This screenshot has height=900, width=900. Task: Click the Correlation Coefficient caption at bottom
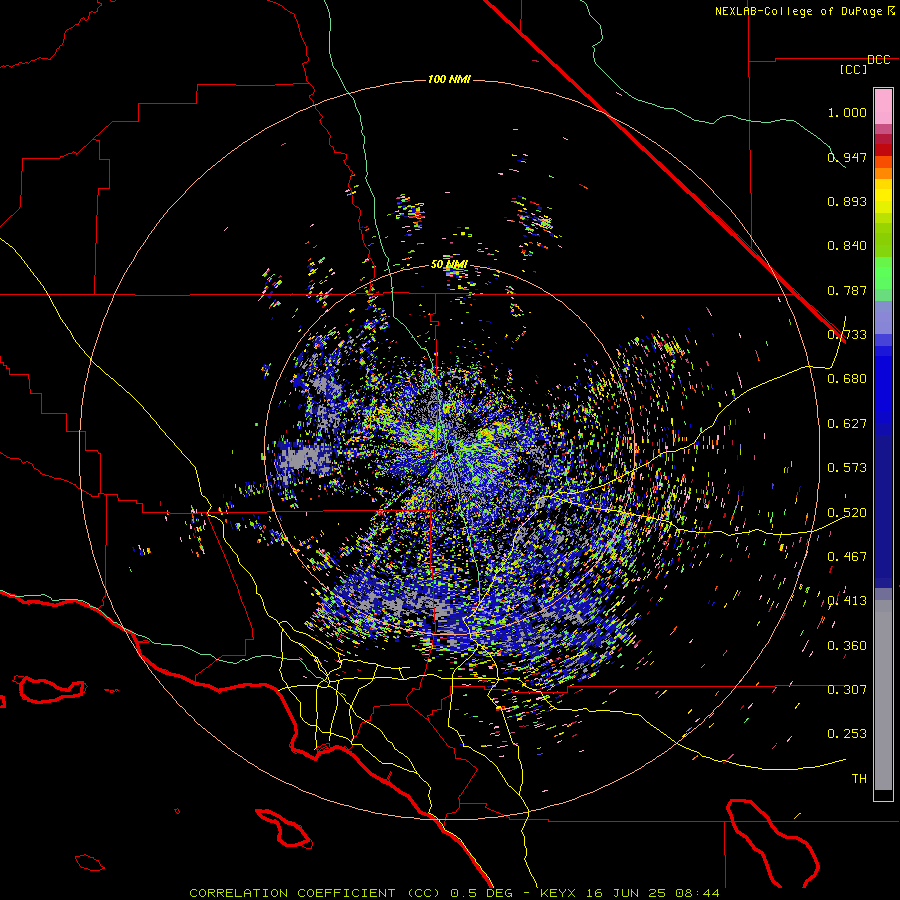[454, 893]
